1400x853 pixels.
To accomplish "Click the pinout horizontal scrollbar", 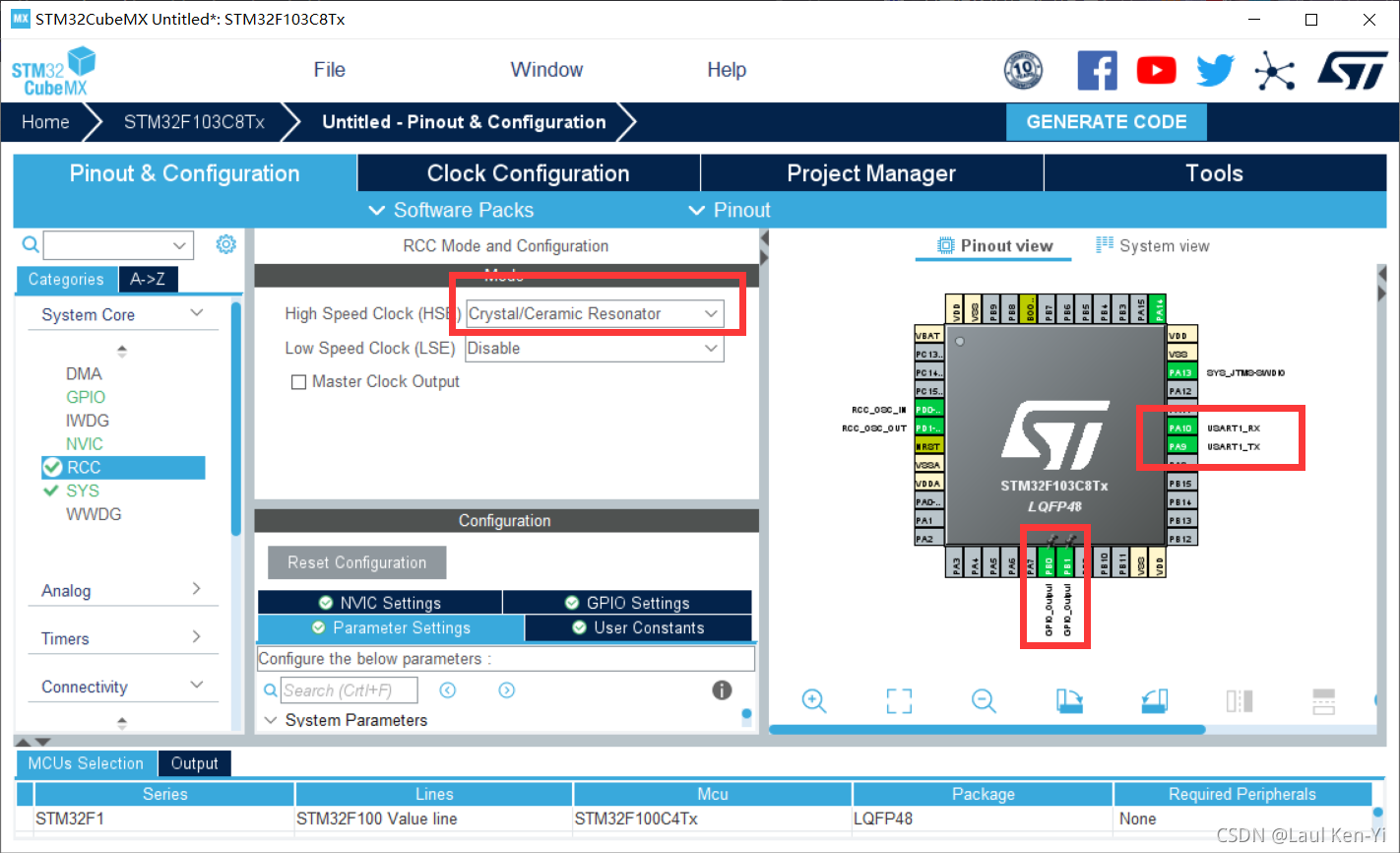I will coord(986,730).
